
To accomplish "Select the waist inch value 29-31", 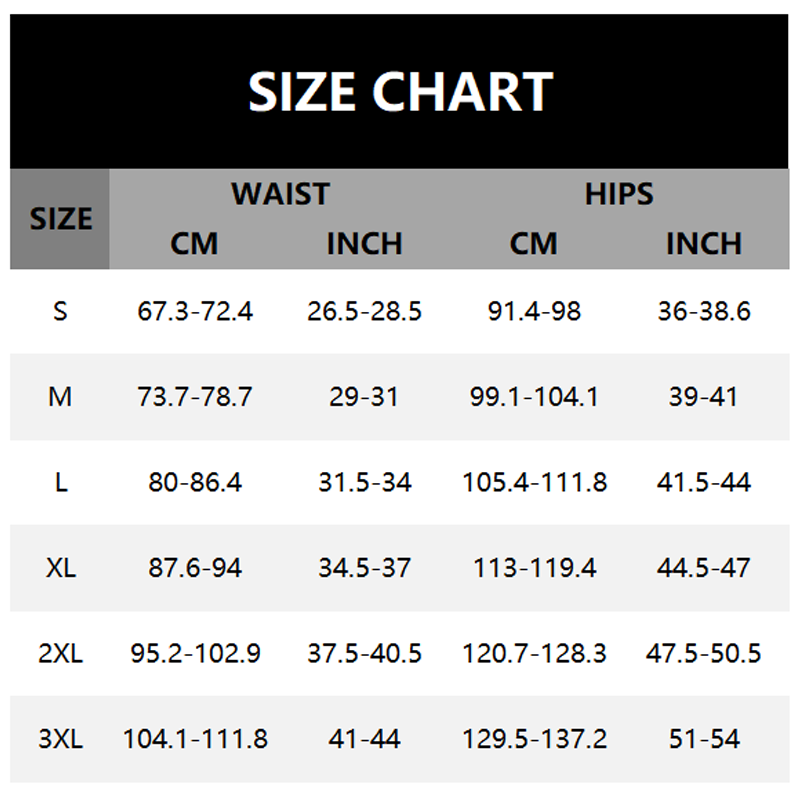I will (364, 397).
